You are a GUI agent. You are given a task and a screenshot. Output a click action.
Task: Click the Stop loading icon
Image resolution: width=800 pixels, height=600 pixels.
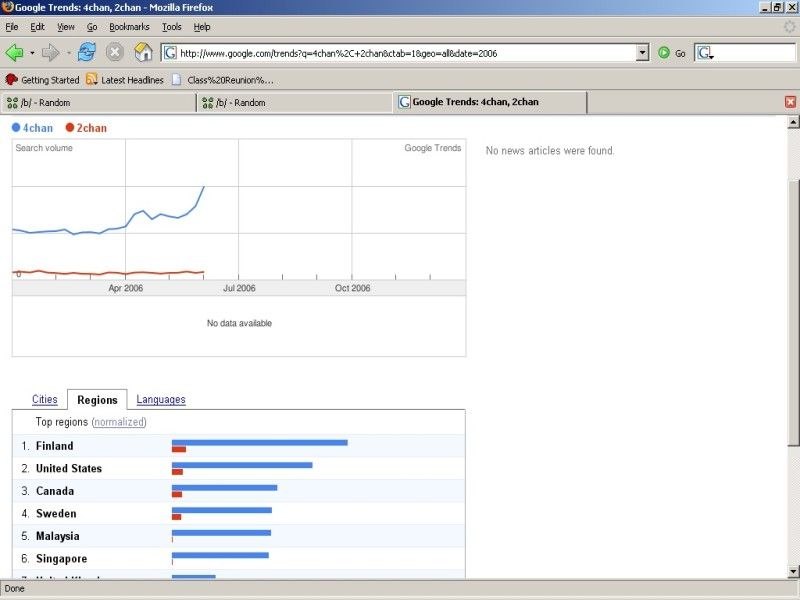(x=115, y=52)
